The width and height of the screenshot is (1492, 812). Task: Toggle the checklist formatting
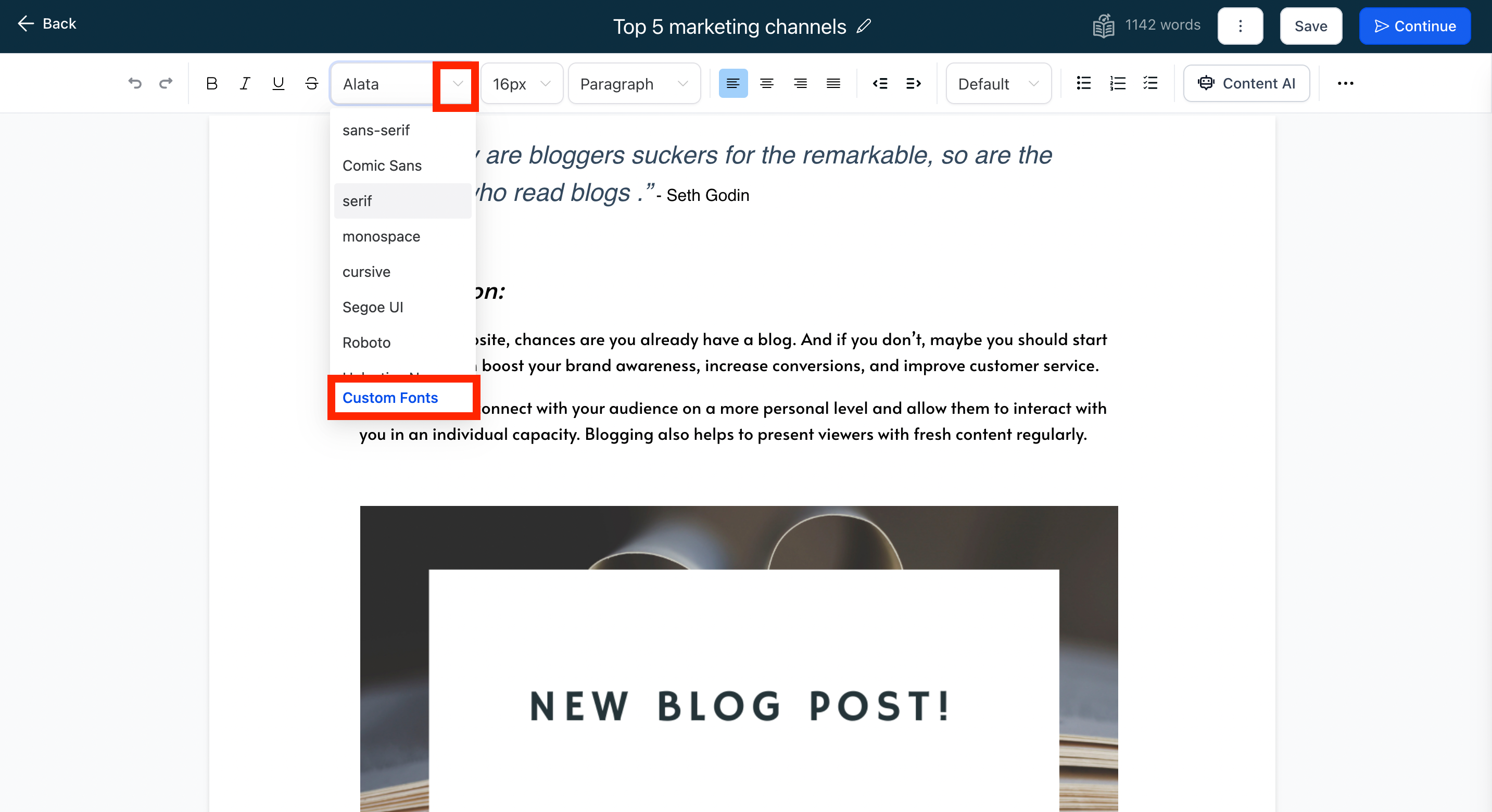pyautogui.click(x=1152, y=82)
